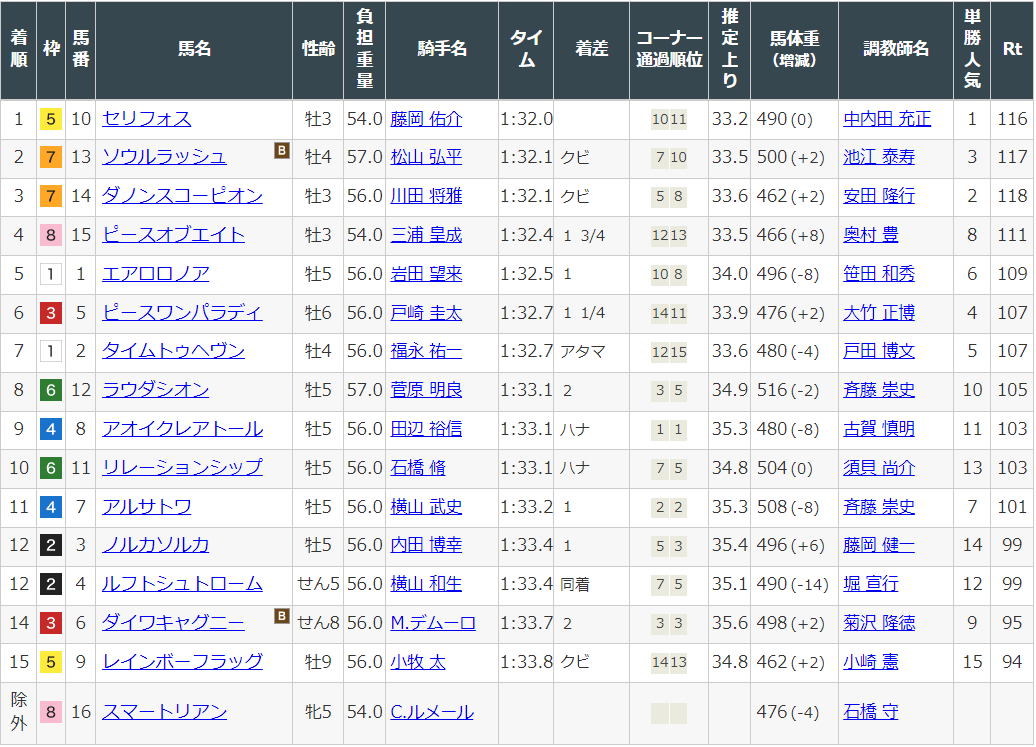This screenshot has height=747, width=1036.
Task: Click margin text アタマ
Action: (x=583, y=351)
